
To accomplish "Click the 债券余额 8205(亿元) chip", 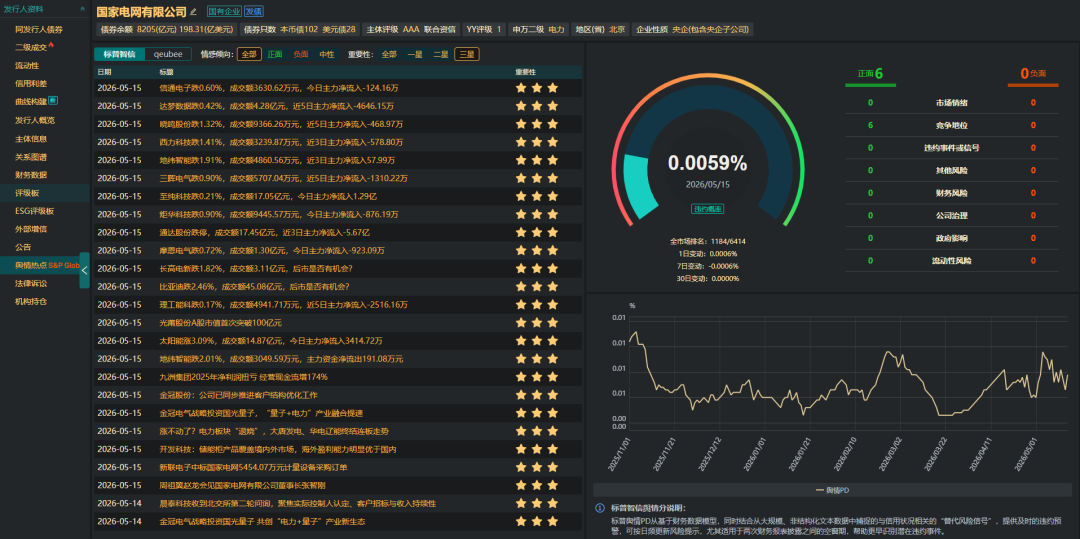I will click(167, 30).
